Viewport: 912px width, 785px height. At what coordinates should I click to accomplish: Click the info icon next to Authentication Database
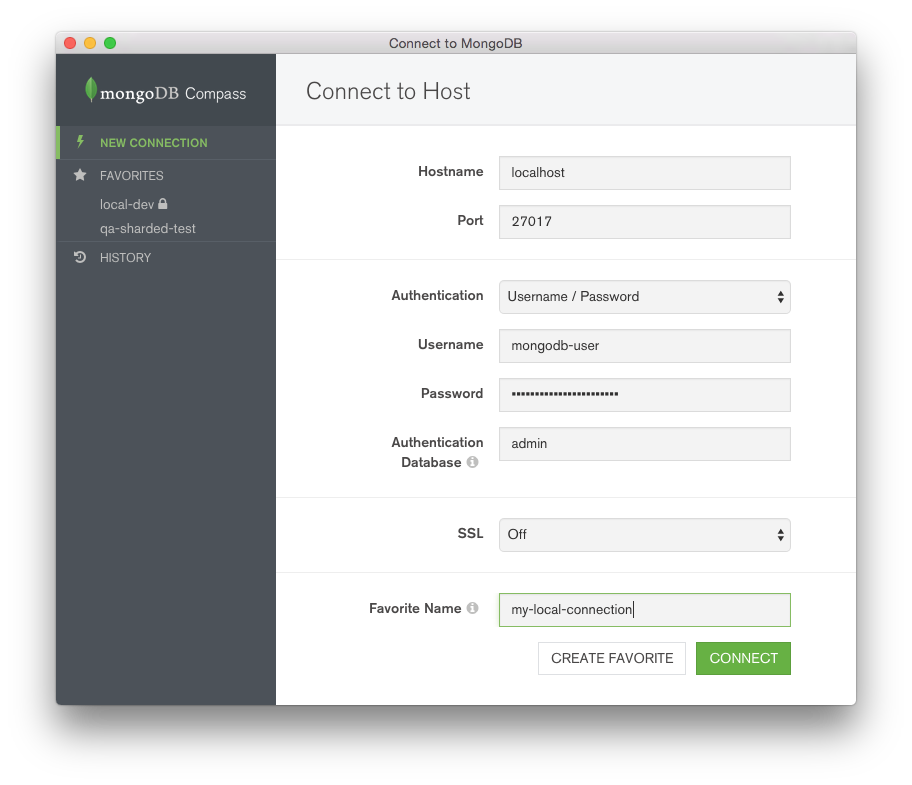pos(472,462)
